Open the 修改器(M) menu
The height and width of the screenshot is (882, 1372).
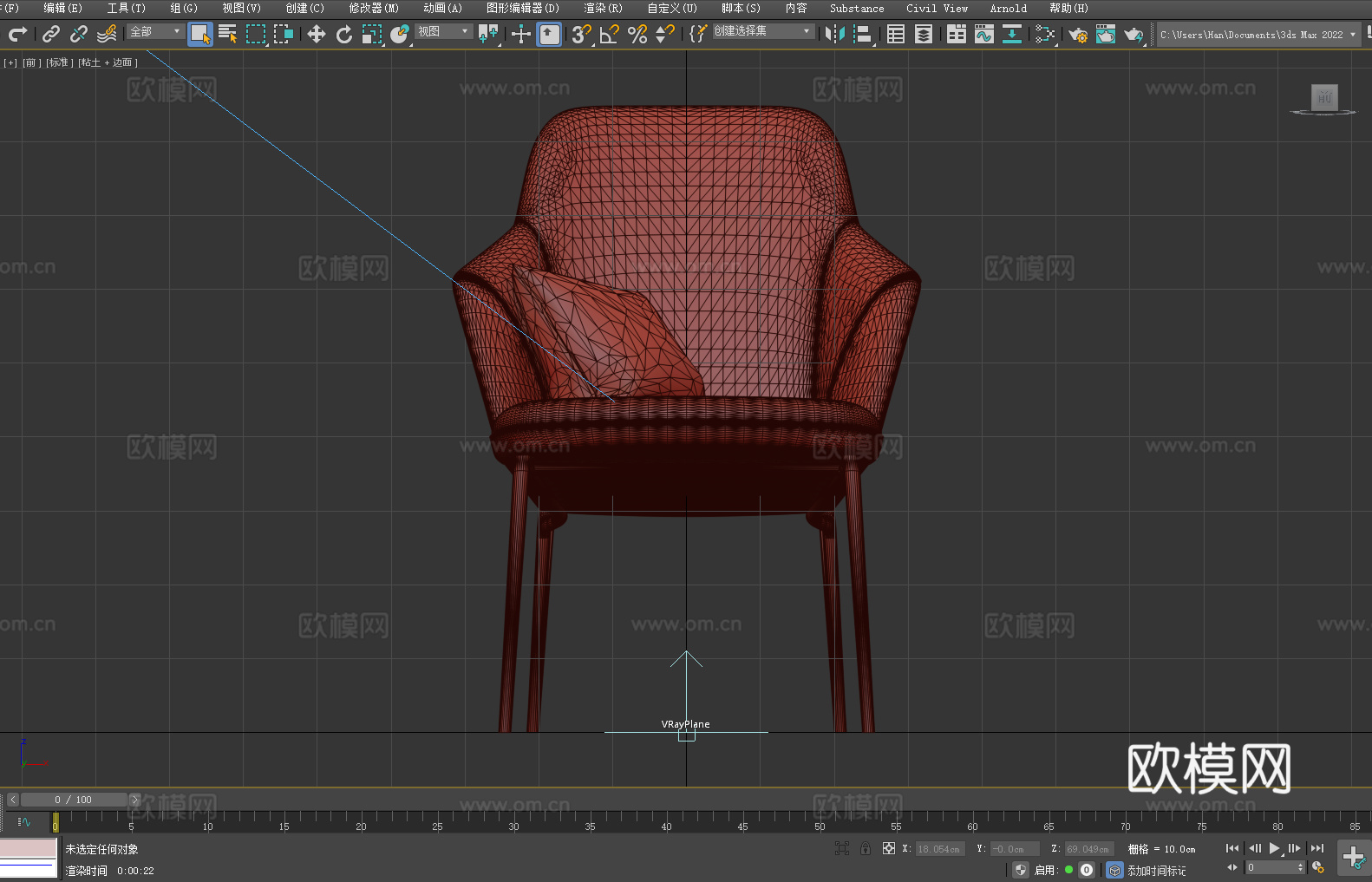374,8
